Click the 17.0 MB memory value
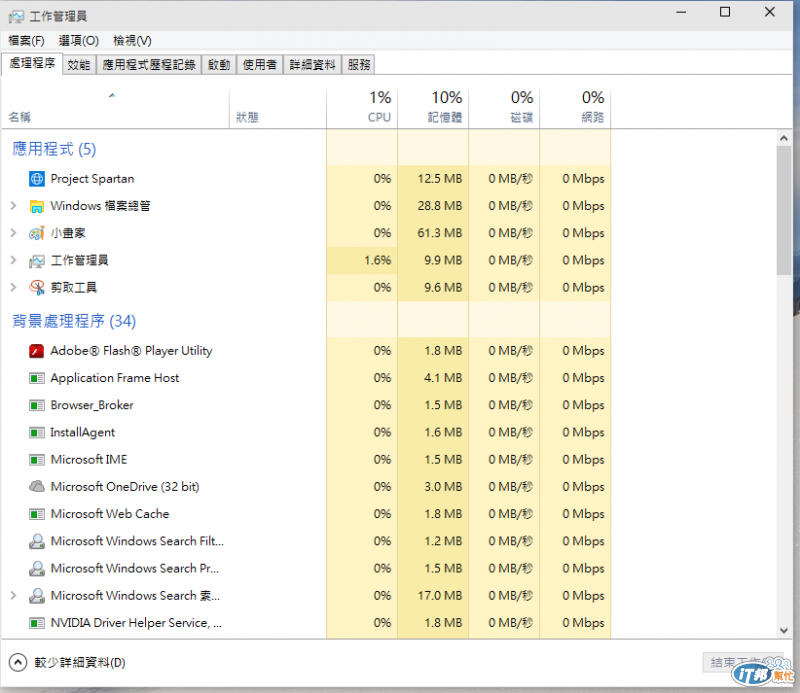800x693 pixels. coord(440,596)
